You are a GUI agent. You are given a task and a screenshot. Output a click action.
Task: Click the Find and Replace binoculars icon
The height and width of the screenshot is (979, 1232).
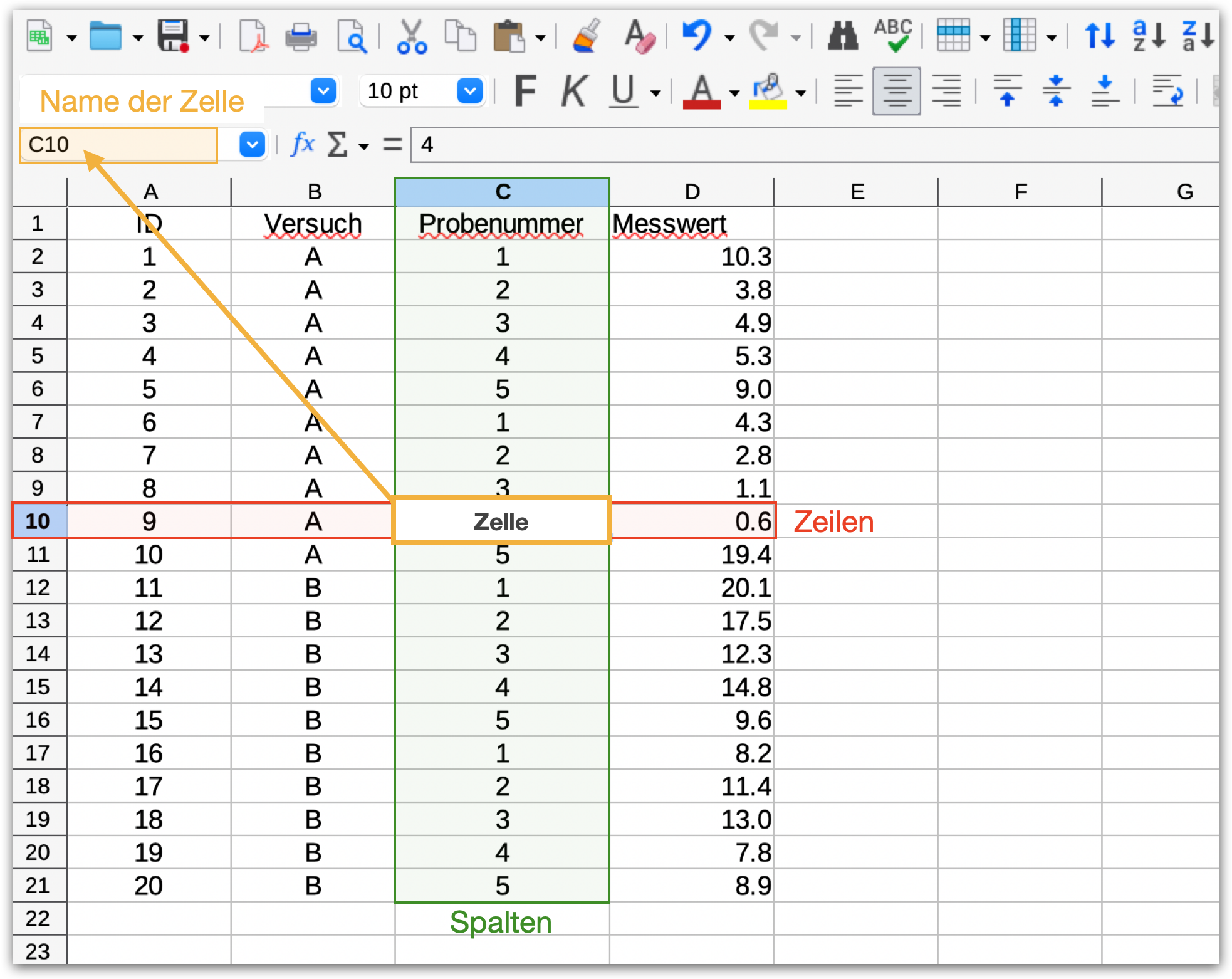[x=843, y=36]
